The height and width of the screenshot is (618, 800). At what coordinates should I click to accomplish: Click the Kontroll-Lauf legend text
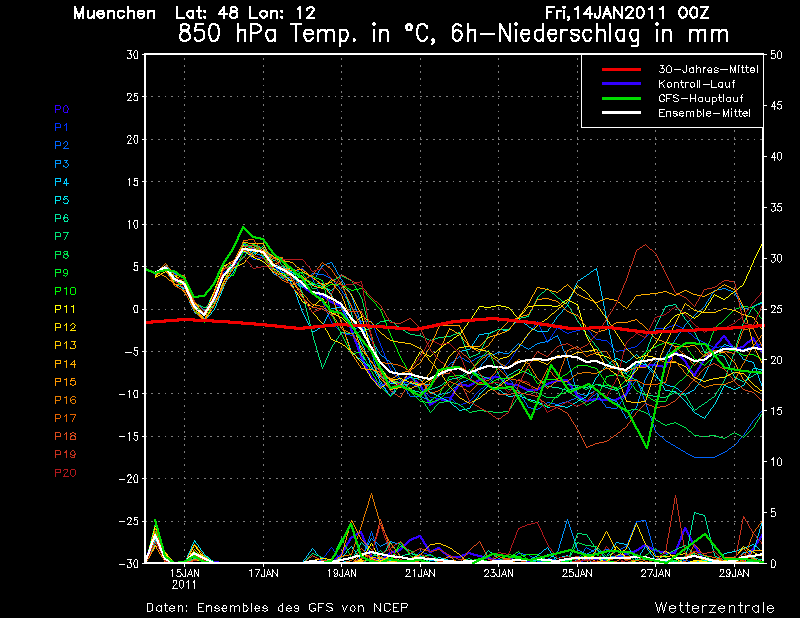pos(696,84)
